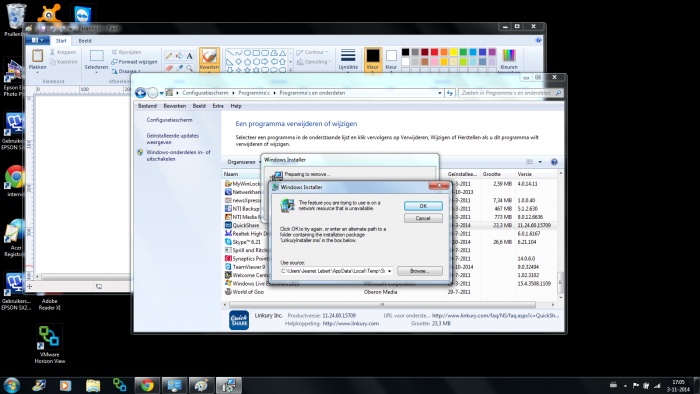The height and width of the screenshot is (394, 700).
Task: Open the Adobe Reader XI desktop icon
Action: click(x=50, y=304)
